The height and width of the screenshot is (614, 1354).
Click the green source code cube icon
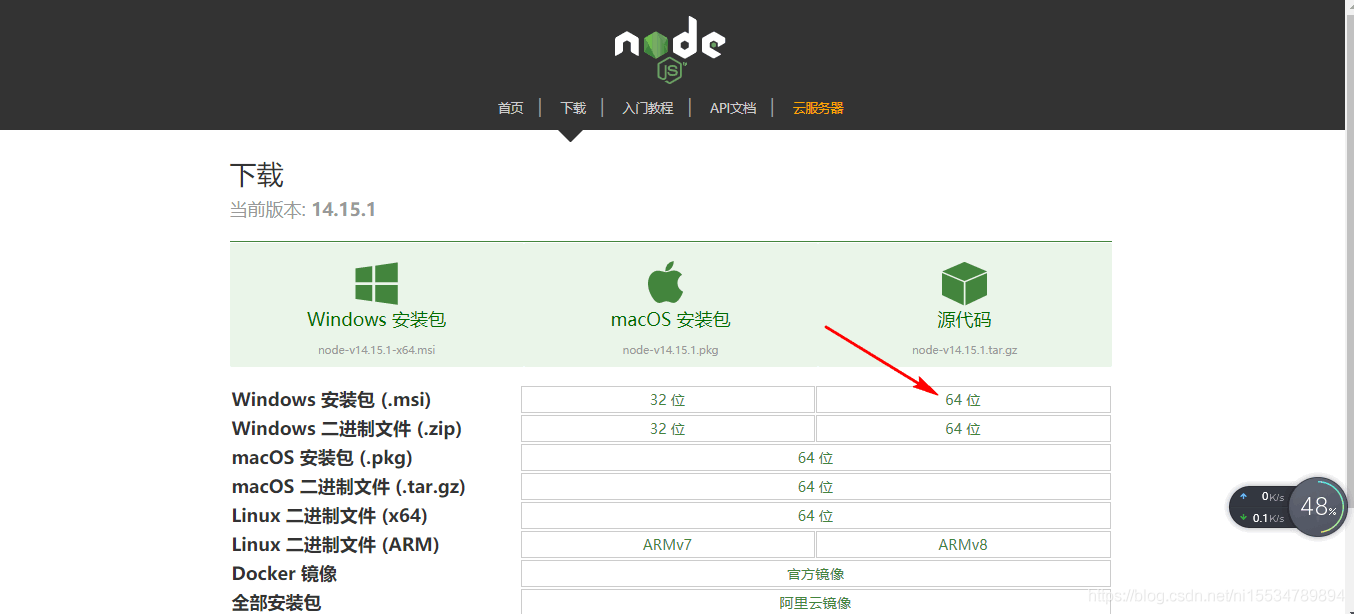(x=964, y=284)
